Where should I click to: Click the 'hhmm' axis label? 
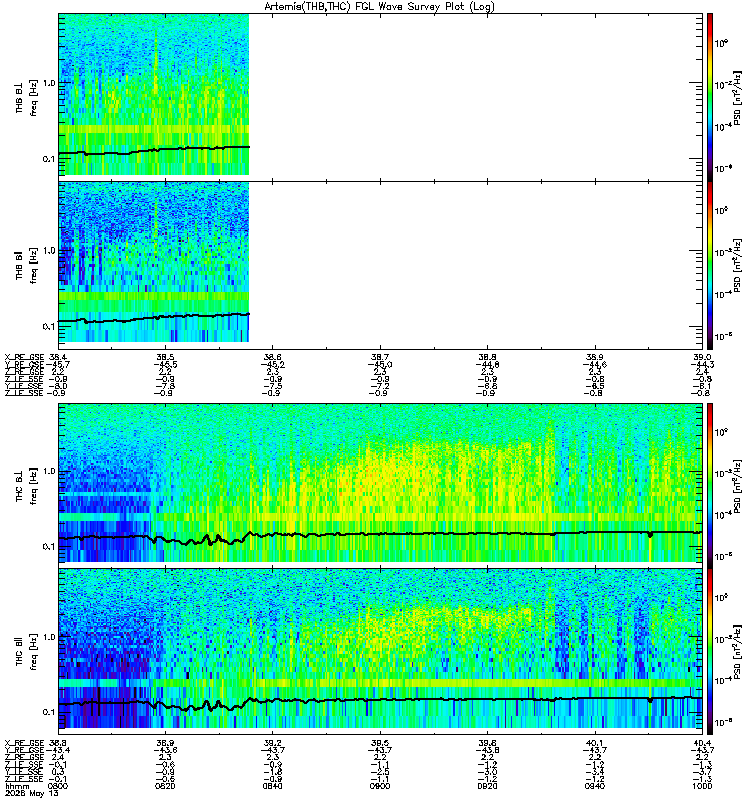pyautogui.click(x=17, y=786)
